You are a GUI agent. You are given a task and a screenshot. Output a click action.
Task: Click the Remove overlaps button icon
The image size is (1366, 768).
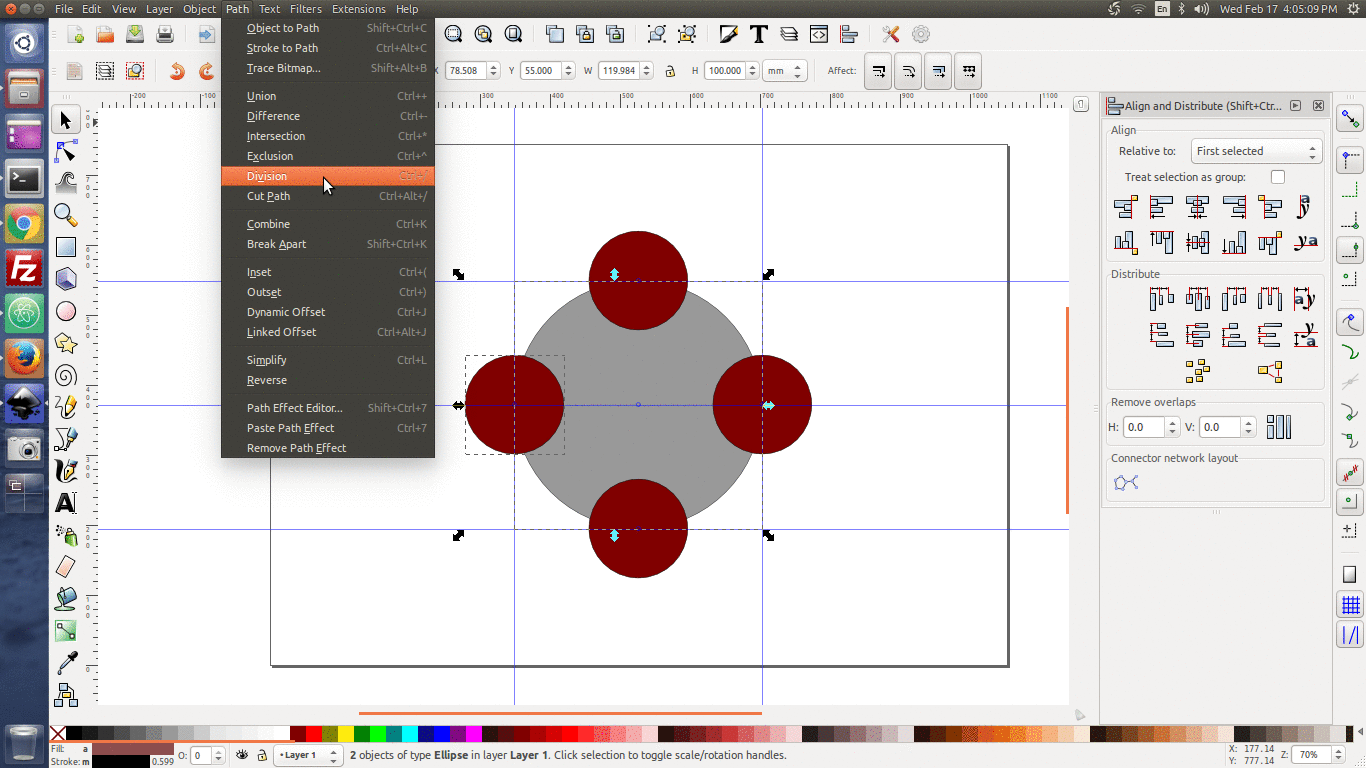coord(1279,427)
